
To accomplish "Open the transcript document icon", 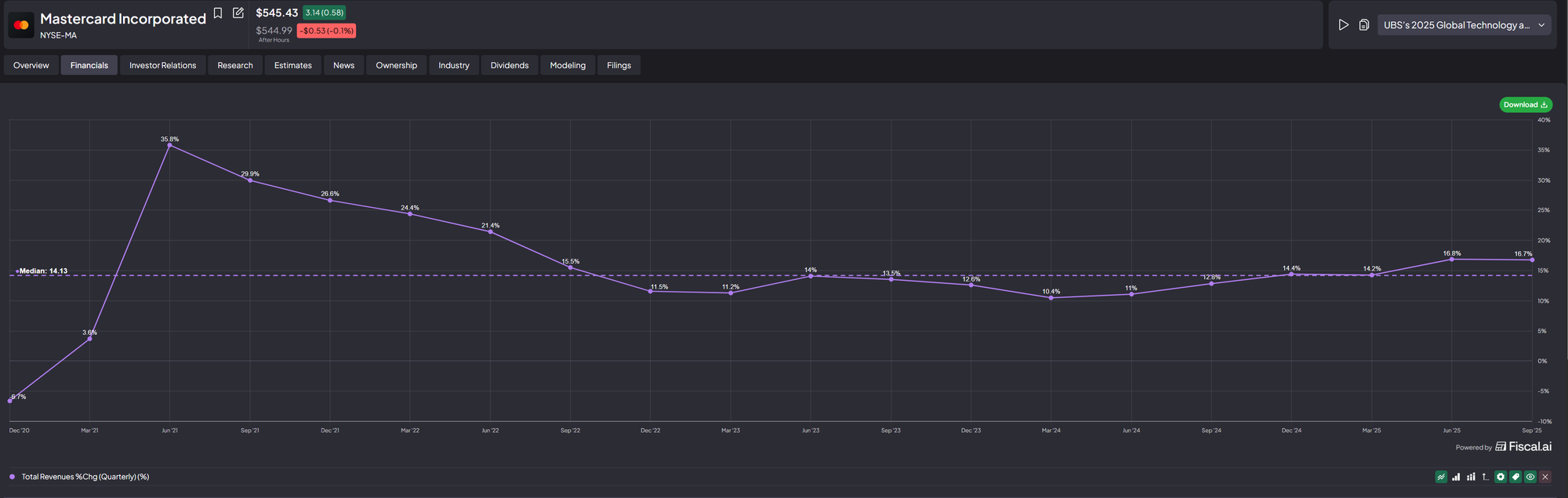I will pyautogui.click(x=1364, y=25).
